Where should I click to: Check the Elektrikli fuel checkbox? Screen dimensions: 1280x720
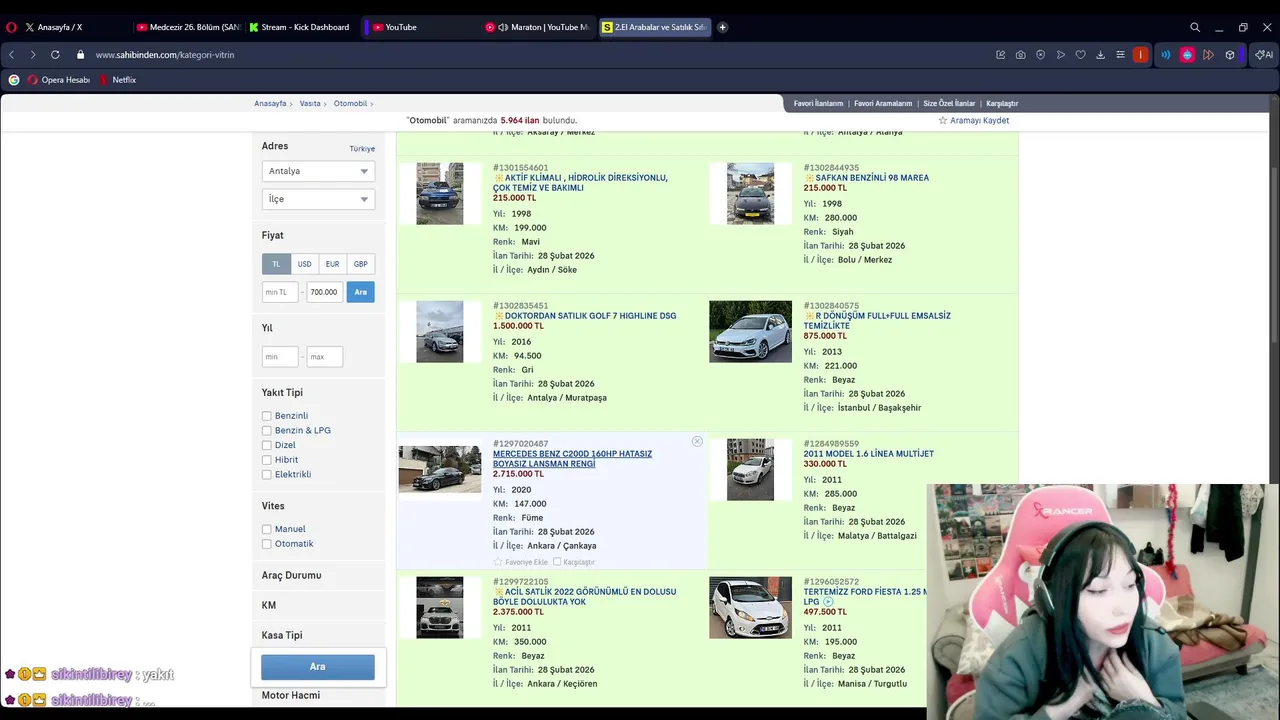point(267,474)
